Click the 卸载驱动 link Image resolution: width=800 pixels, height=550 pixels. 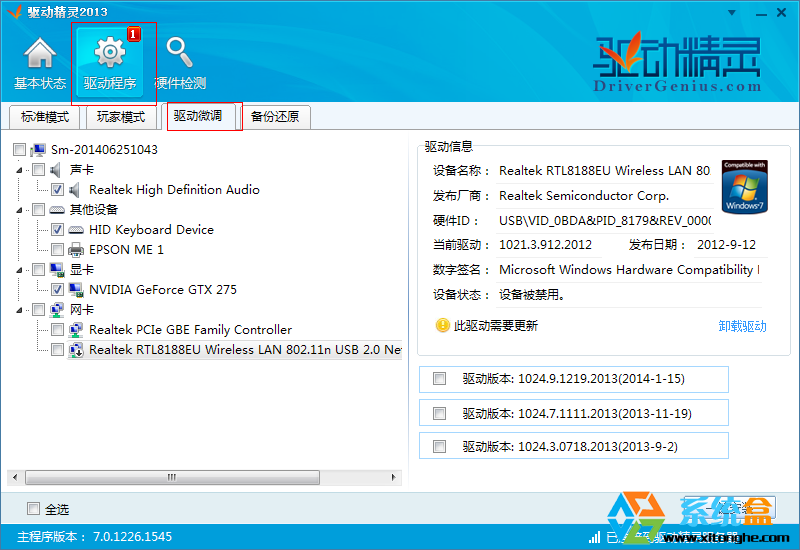742,326
